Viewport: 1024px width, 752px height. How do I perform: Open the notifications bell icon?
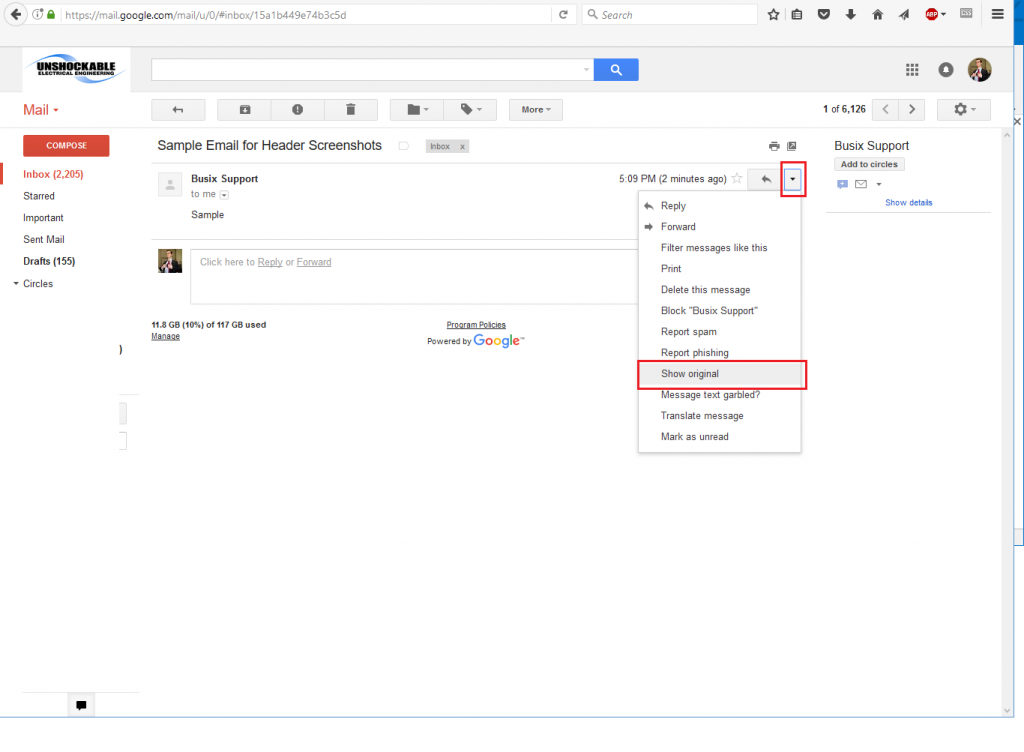click(946, 70)
